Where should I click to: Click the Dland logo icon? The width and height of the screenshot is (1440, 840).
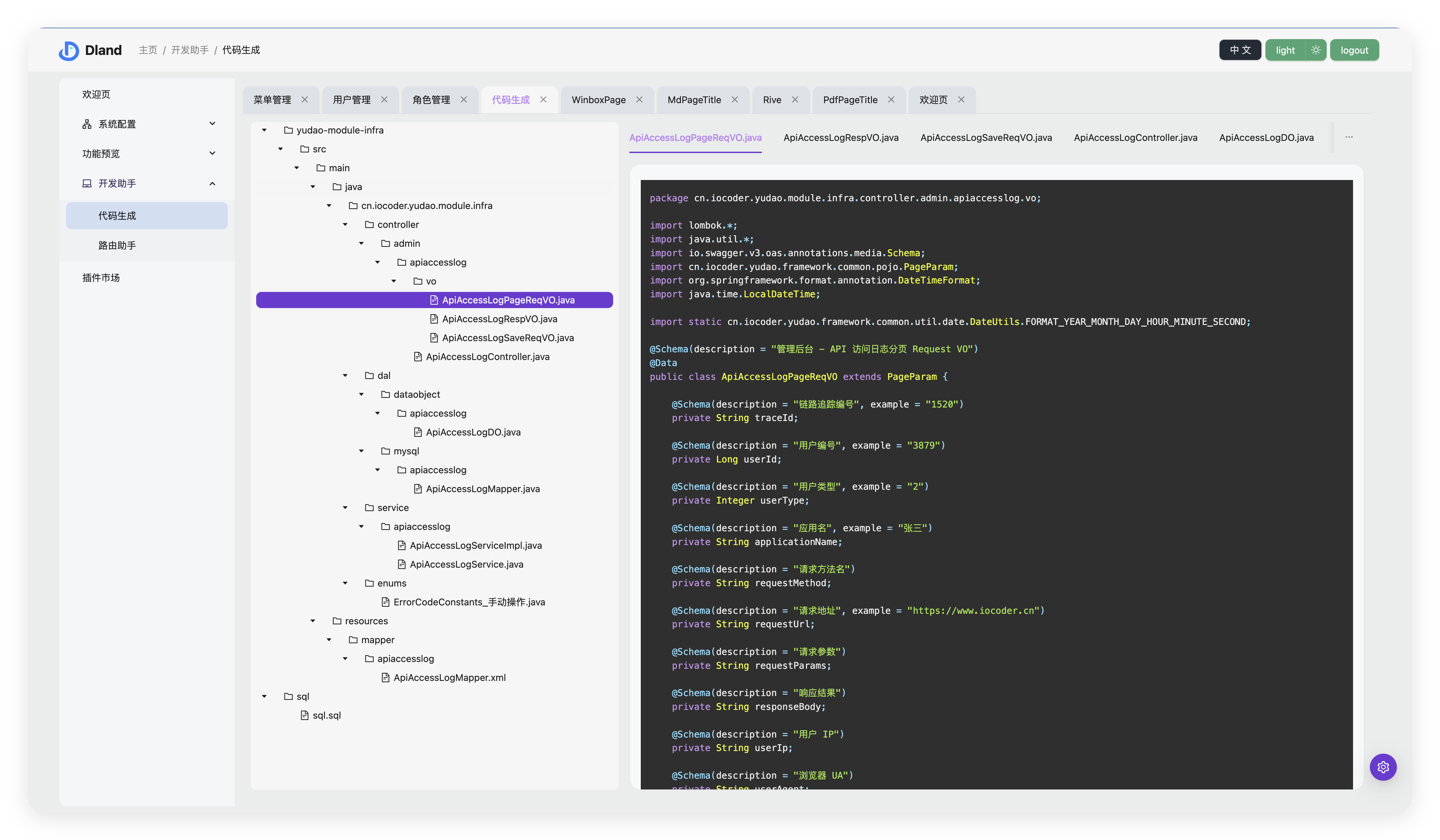tap(68, 50)
